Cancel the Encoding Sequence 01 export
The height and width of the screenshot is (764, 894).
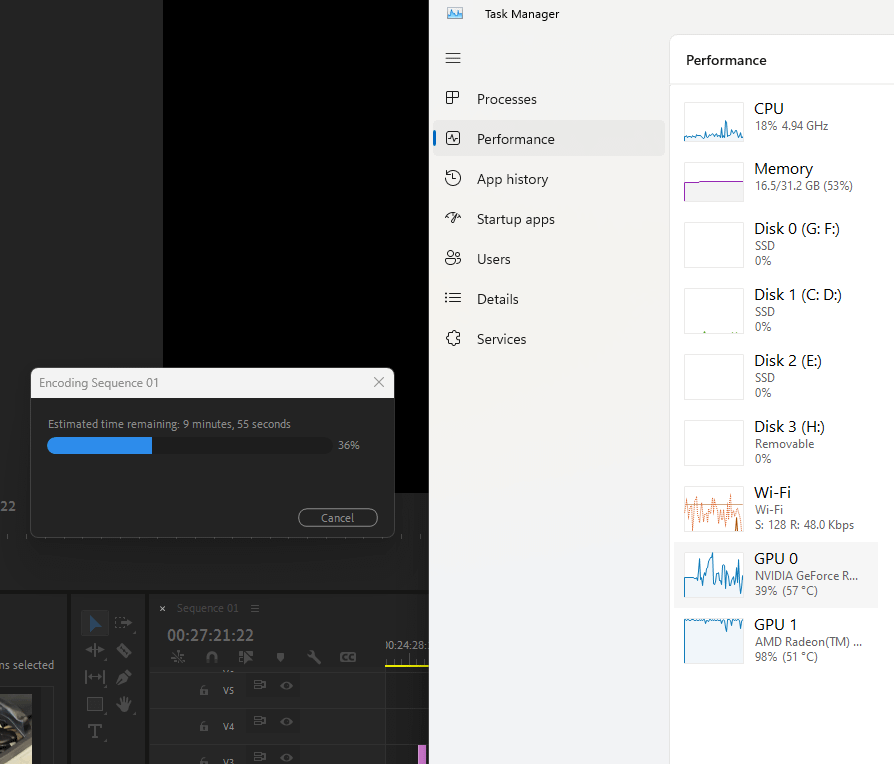pos(338,518)
